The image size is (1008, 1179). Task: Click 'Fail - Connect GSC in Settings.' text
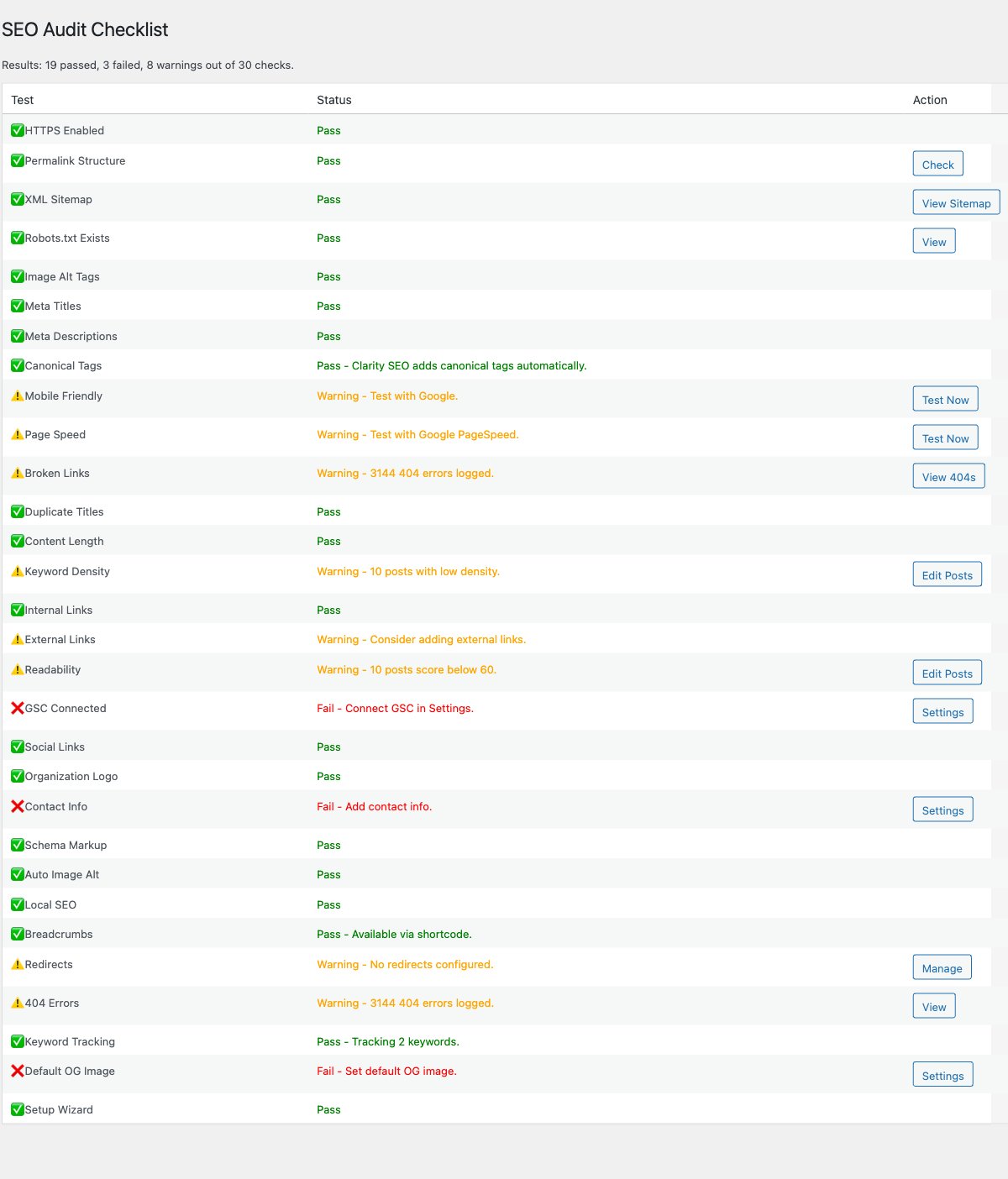coord(395,708)
